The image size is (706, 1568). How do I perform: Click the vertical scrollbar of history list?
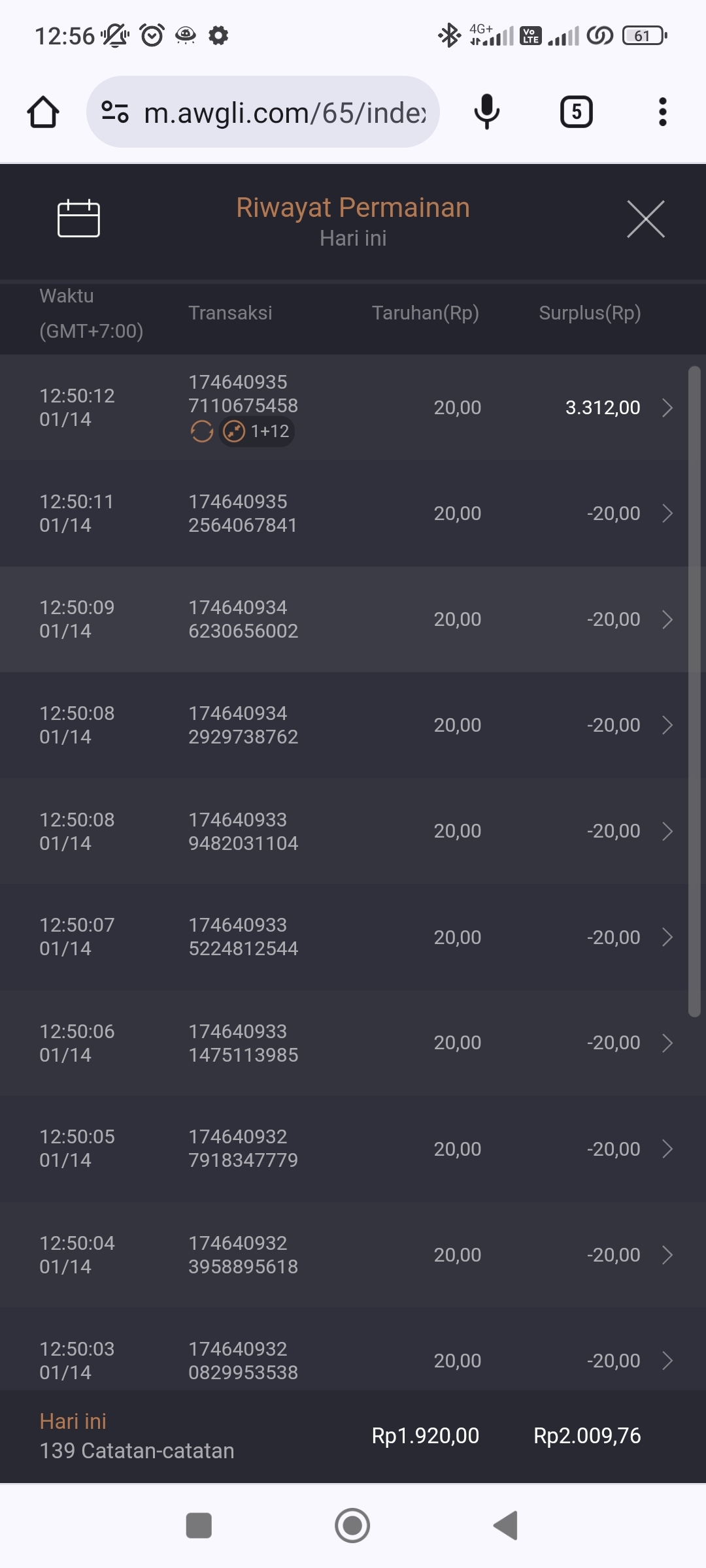click(x=694, y=693)
